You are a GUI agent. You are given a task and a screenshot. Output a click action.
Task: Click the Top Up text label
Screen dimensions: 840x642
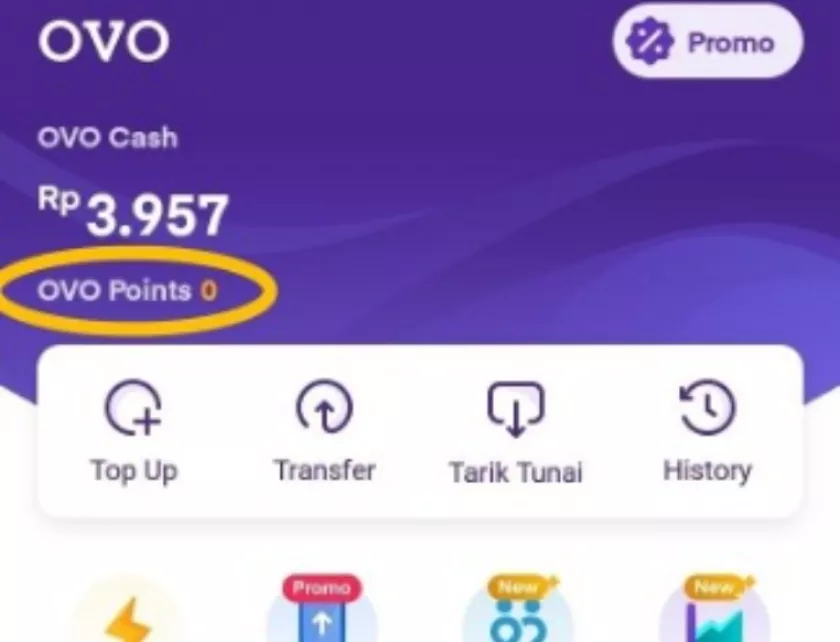(x=134, y=472)
